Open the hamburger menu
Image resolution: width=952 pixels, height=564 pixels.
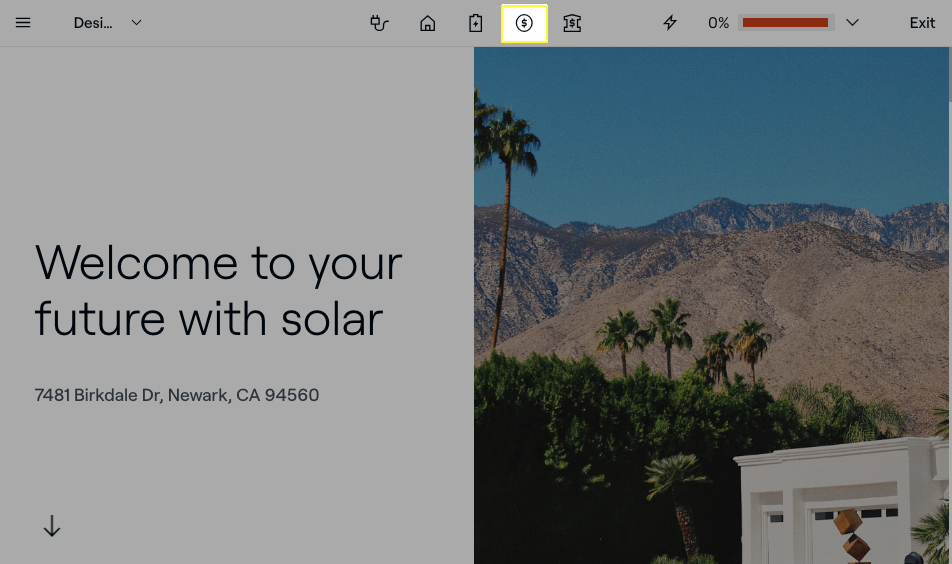[23, 23]
